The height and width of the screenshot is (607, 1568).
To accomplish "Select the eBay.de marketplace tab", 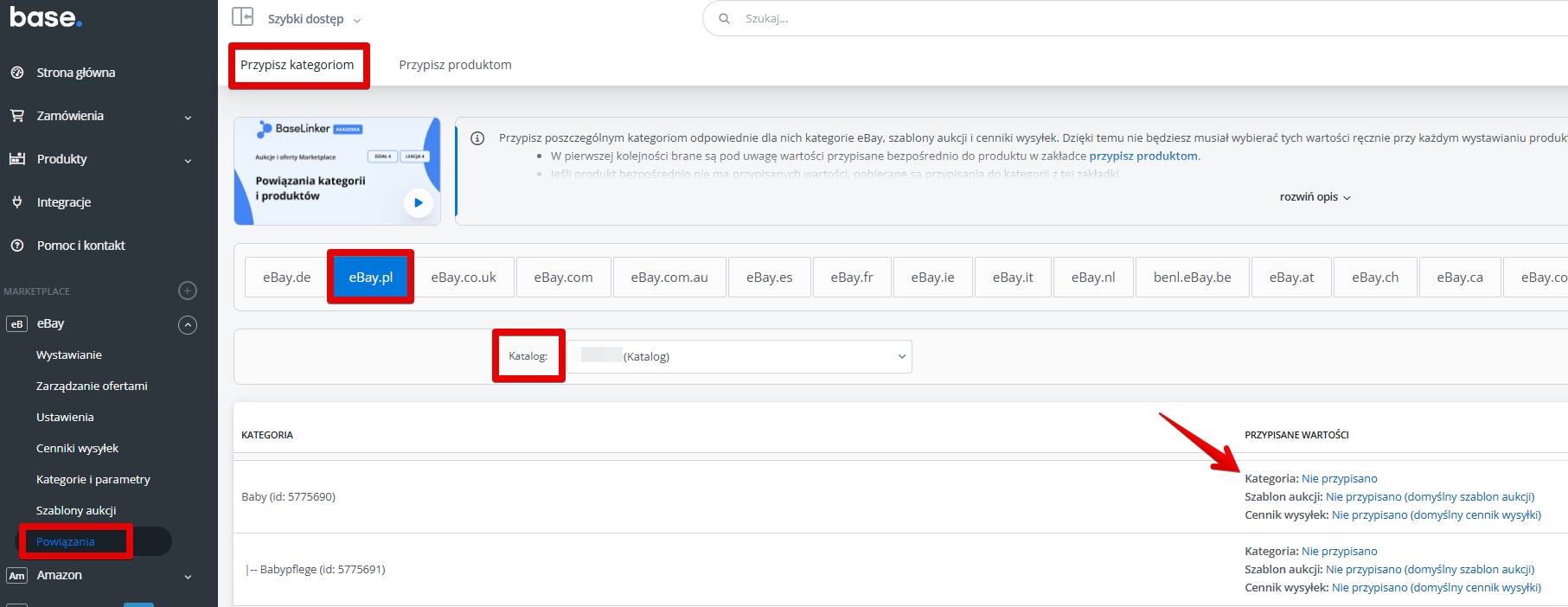I will coord(286,278).
